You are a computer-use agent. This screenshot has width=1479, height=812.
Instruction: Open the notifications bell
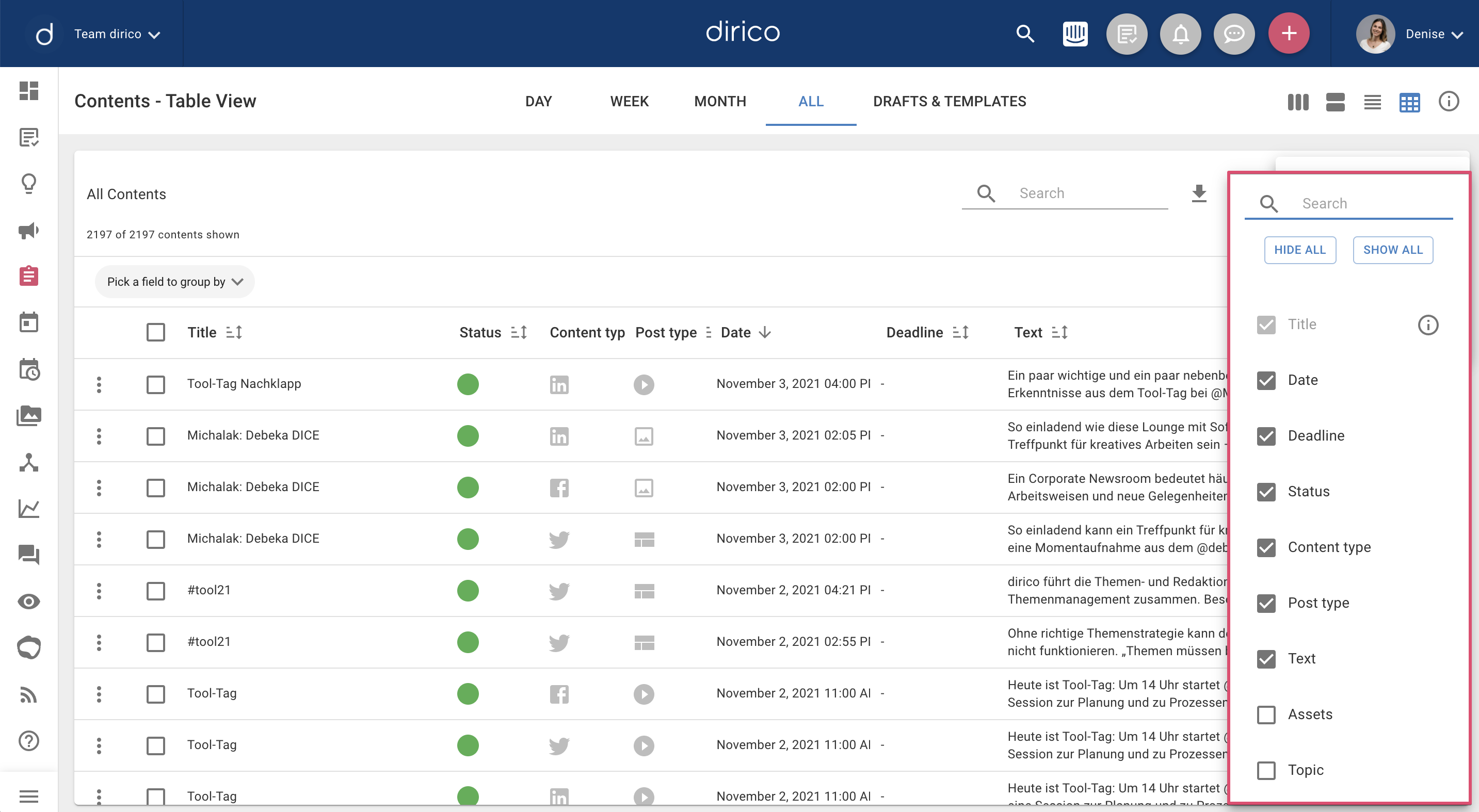coord(1180,34)
